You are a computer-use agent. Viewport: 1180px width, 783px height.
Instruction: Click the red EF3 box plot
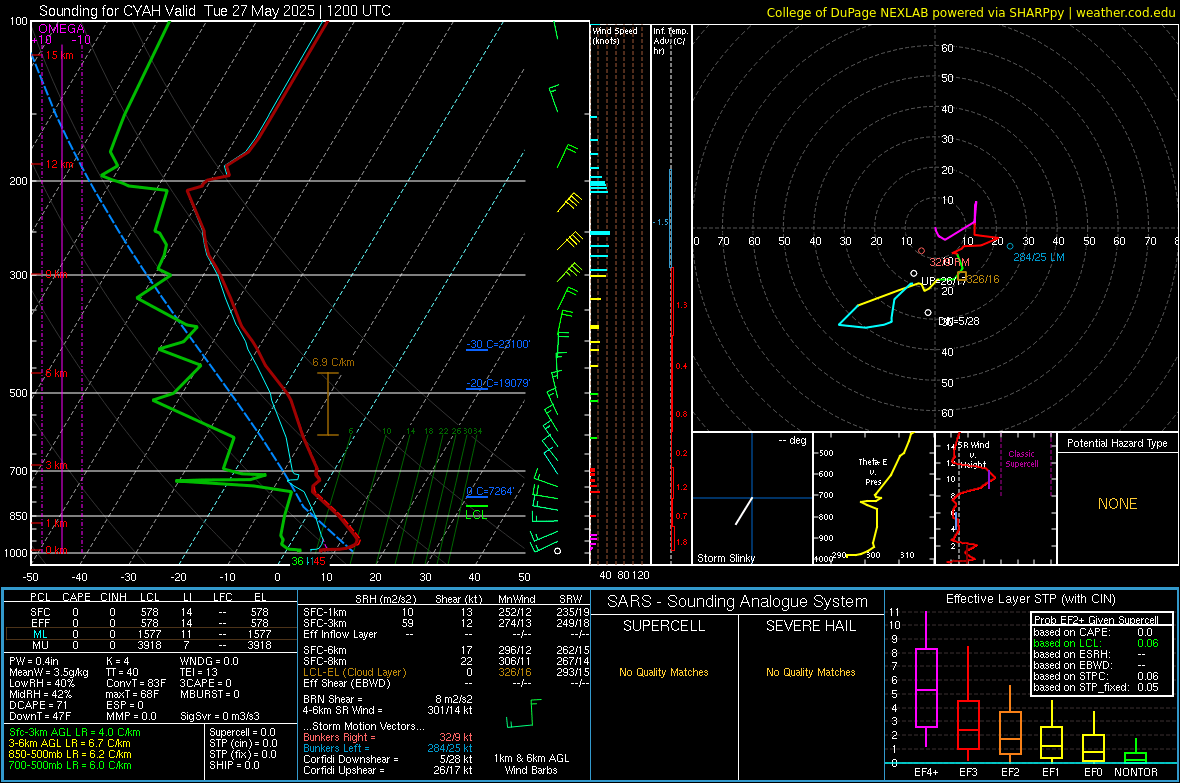(x=968, y=702)
